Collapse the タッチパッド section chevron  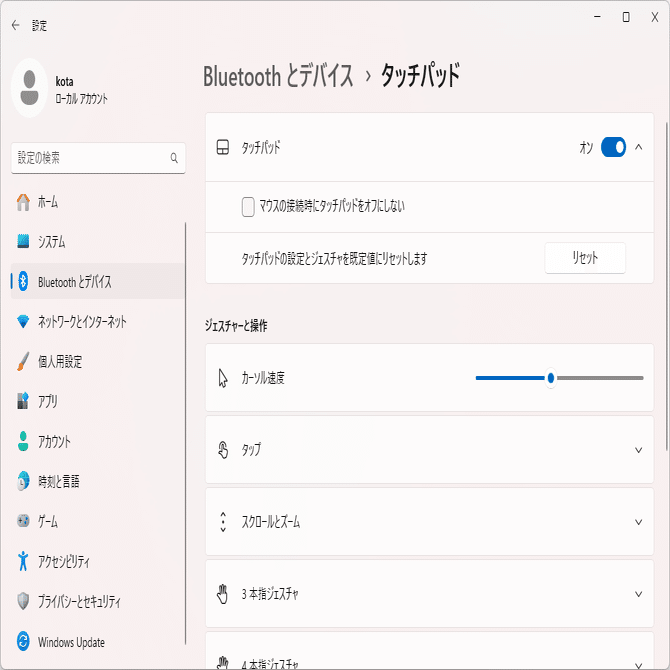[x=639, y=148]
